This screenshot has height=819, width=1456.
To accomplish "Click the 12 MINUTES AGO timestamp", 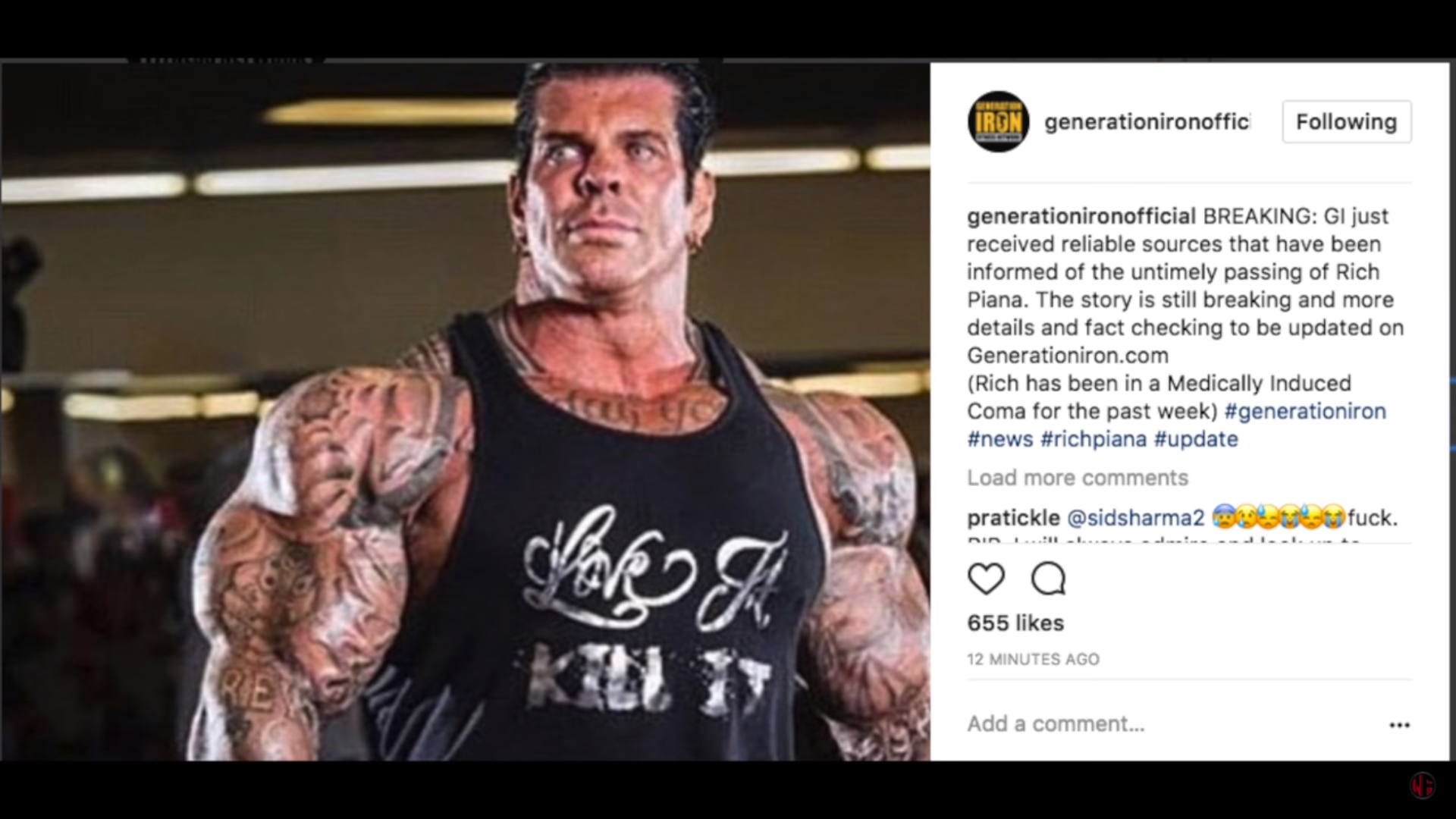I will [x=1033, y=659].
